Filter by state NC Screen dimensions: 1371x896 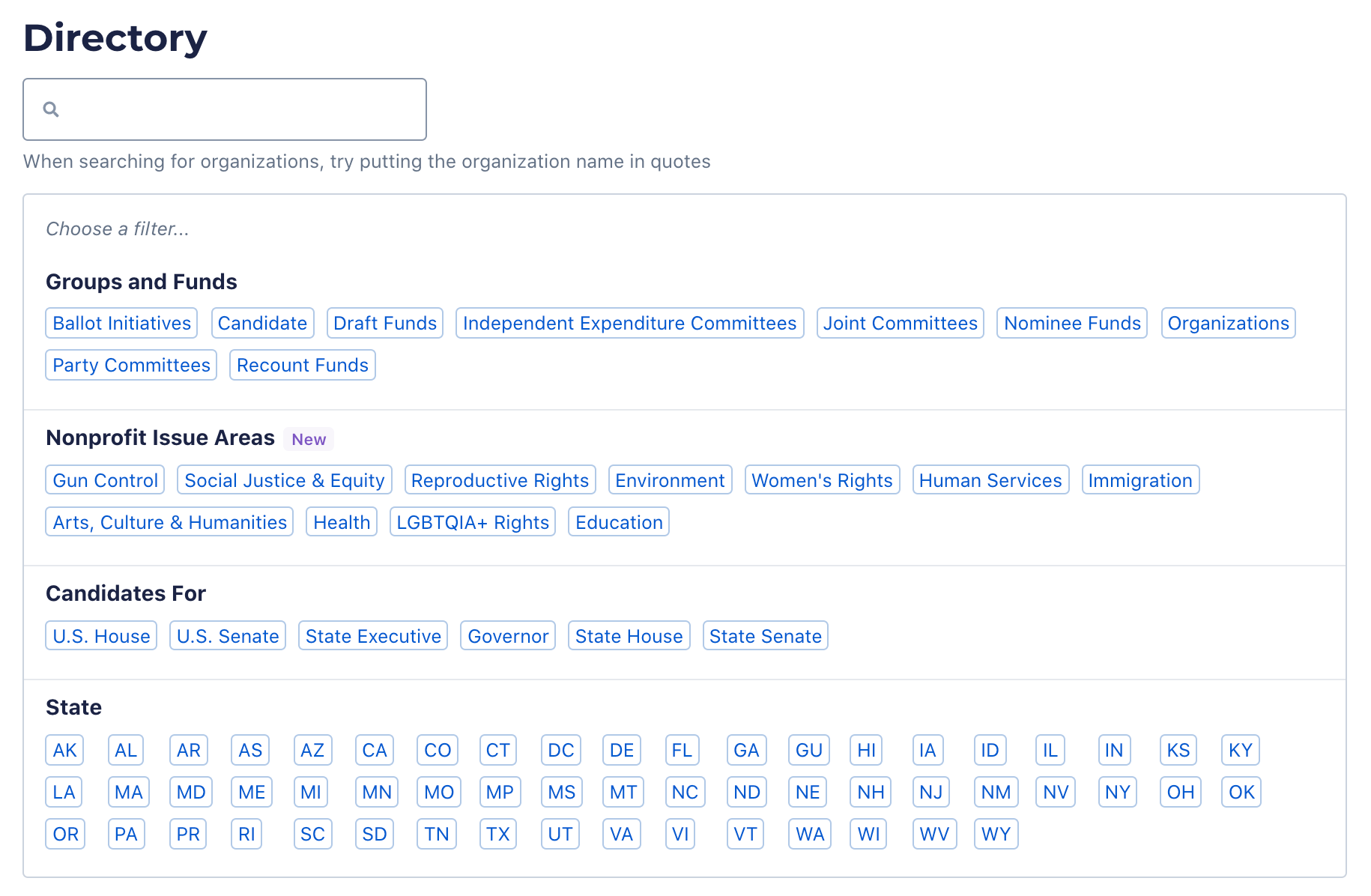click(685, 792)
